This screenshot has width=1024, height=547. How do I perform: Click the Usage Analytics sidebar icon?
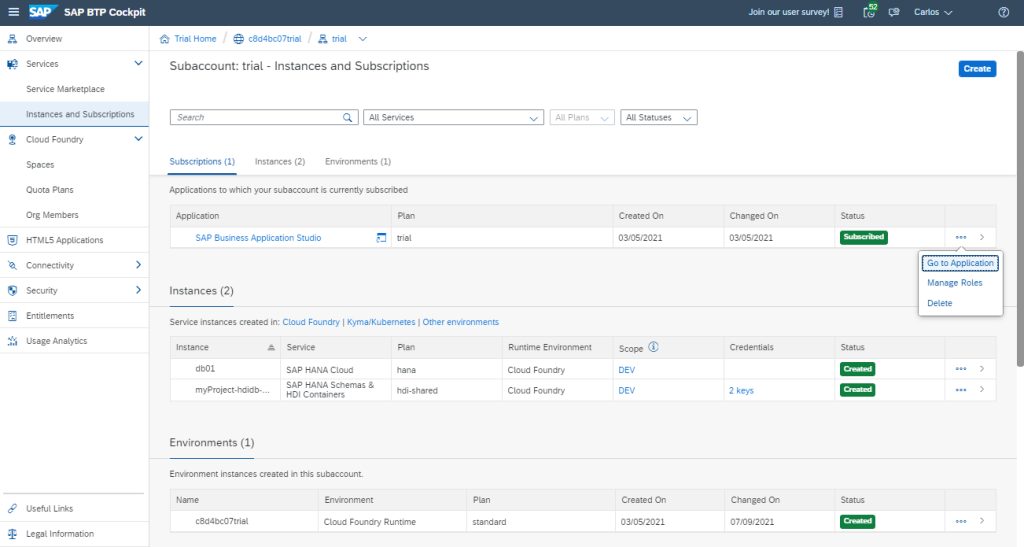(12, 341)
